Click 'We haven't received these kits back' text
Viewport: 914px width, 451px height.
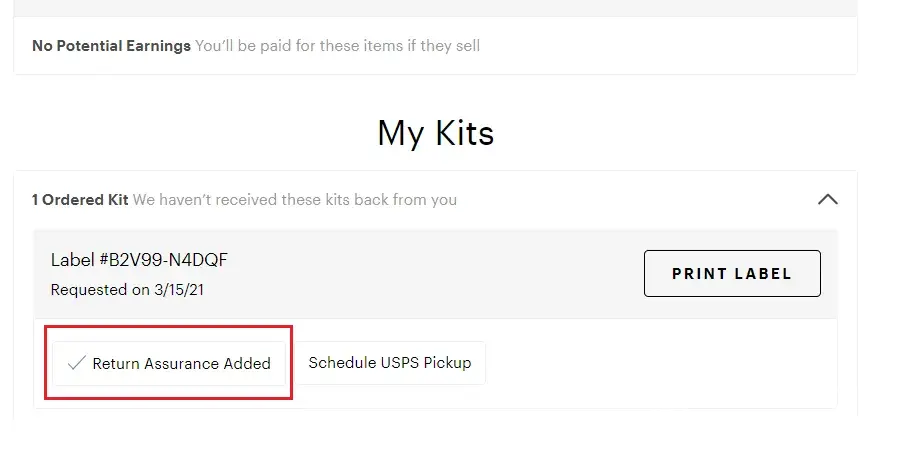pyautogui.click(x=295, y=199)
